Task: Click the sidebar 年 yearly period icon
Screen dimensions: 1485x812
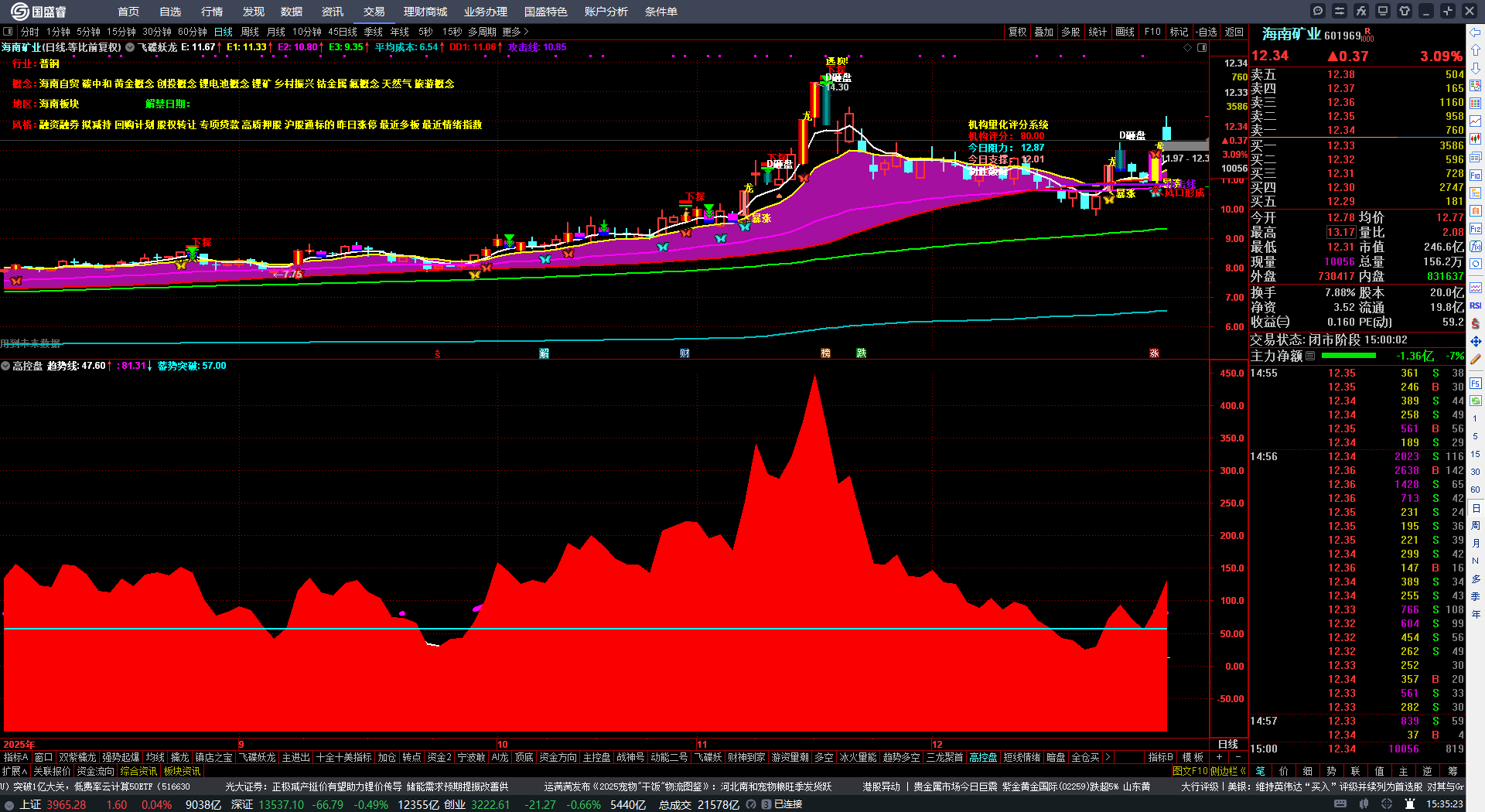Action: (1476, 614)
